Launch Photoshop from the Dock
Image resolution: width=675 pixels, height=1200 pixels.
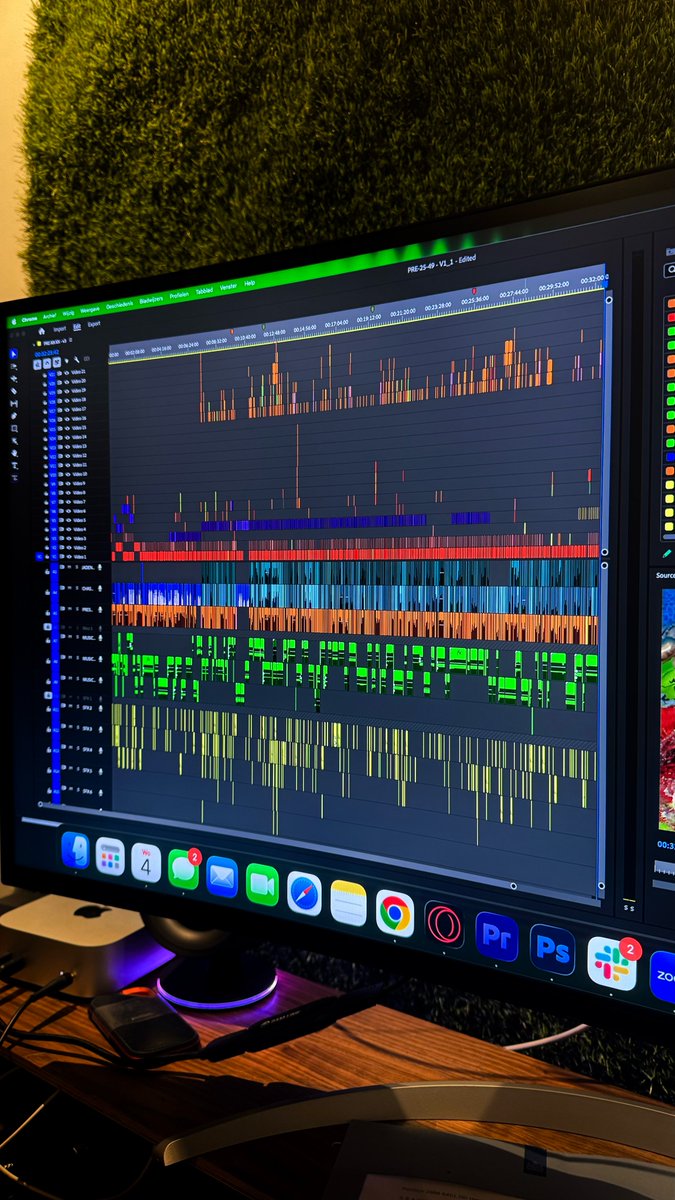[552, 949]
